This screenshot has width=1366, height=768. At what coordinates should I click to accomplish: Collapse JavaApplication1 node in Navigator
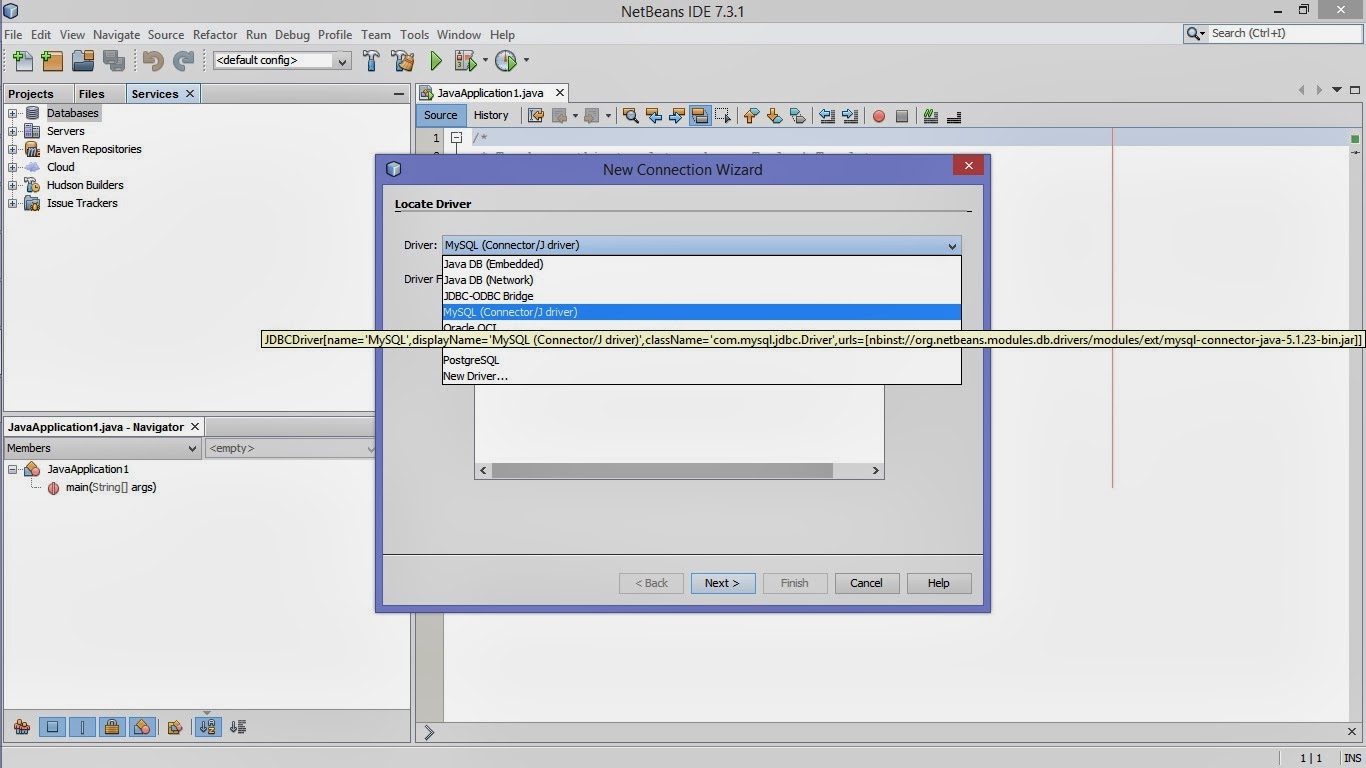pos(13,469)
